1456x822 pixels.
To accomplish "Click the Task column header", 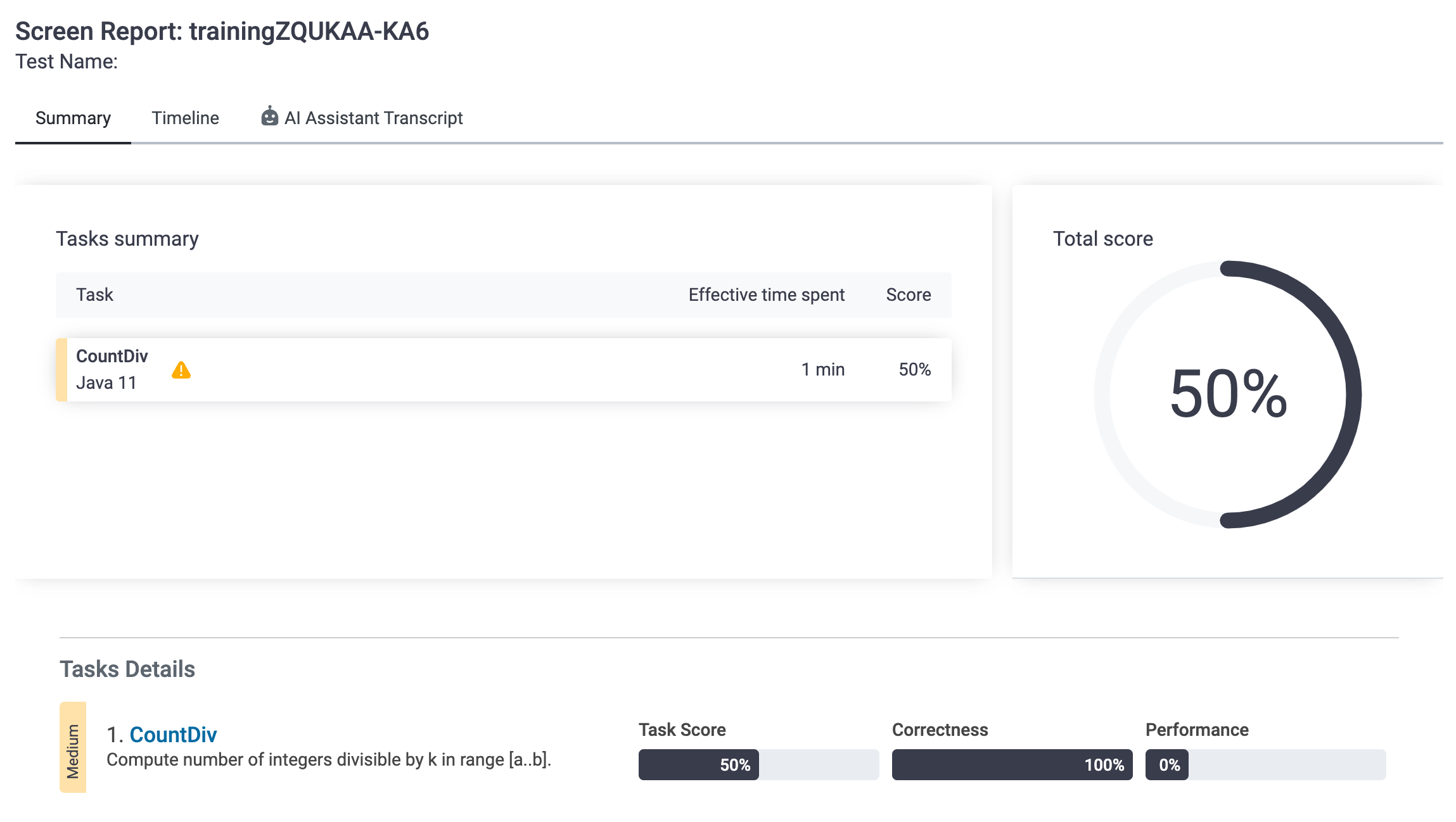I will pyautogui.click(x=94, y=295).
